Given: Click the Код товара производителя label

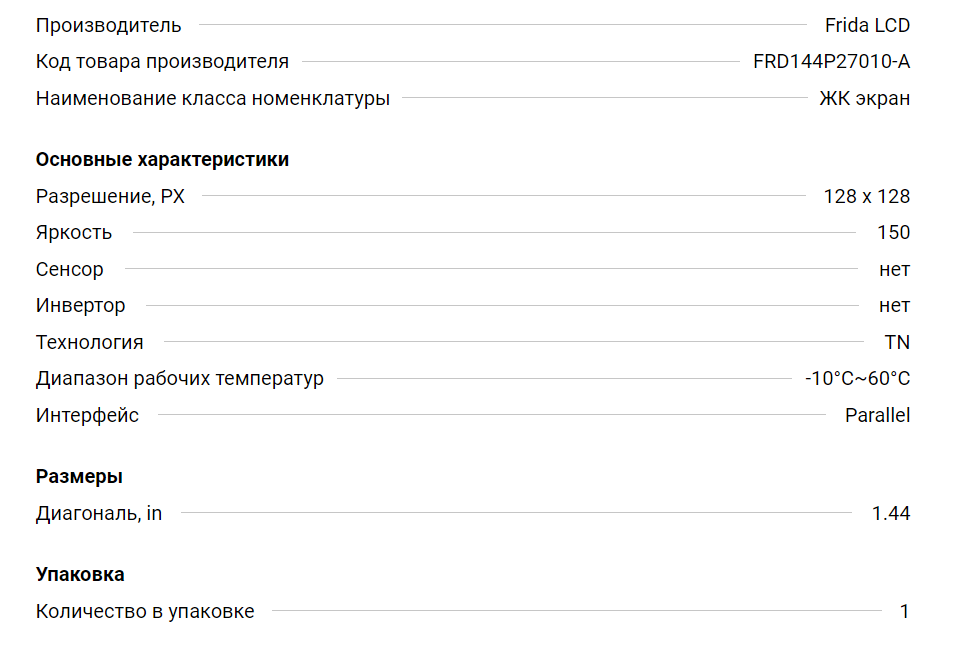Looking at the screenshot, I should tap(162, 62).
